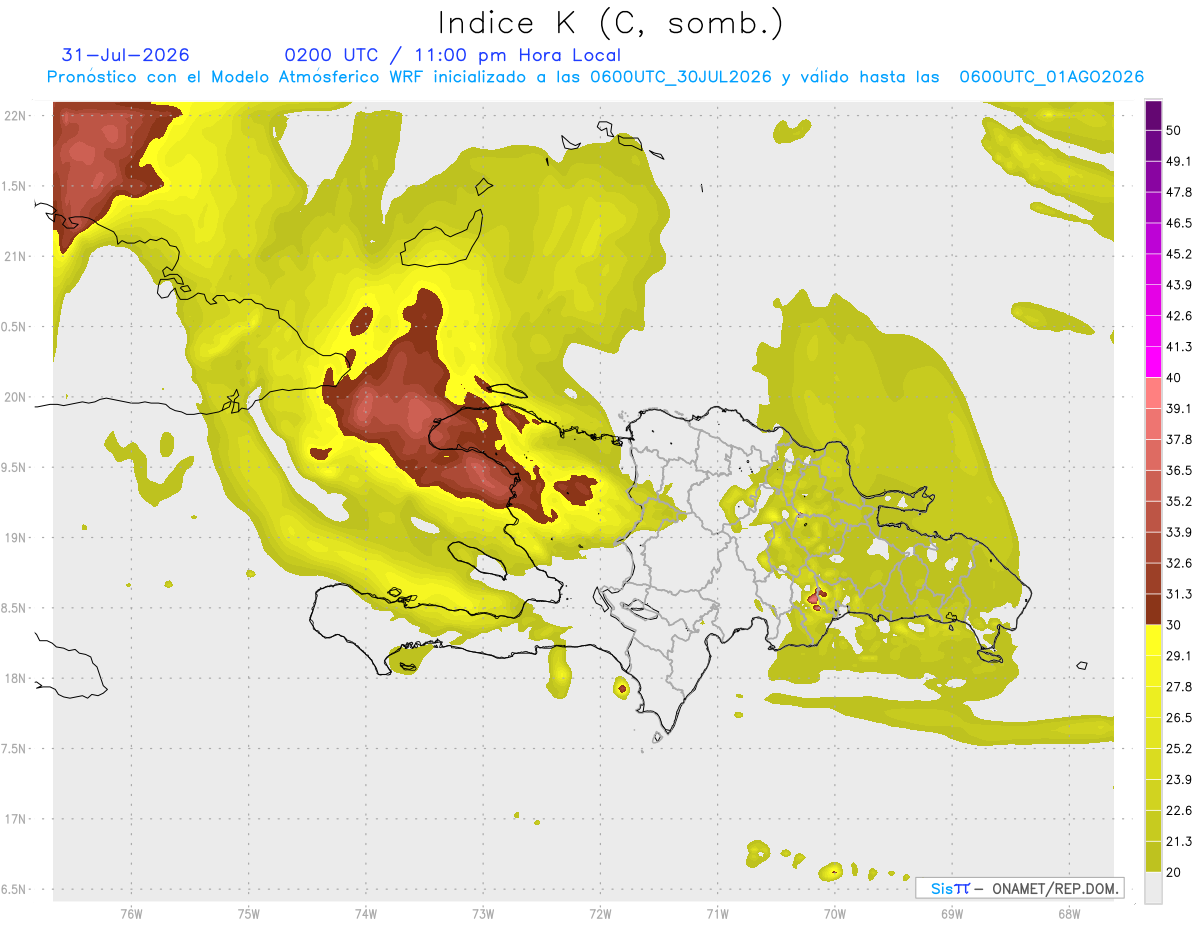Click the colorbar value '39.1'
The width and height of the screenshot is (1200, 927).
(1179, 408)
